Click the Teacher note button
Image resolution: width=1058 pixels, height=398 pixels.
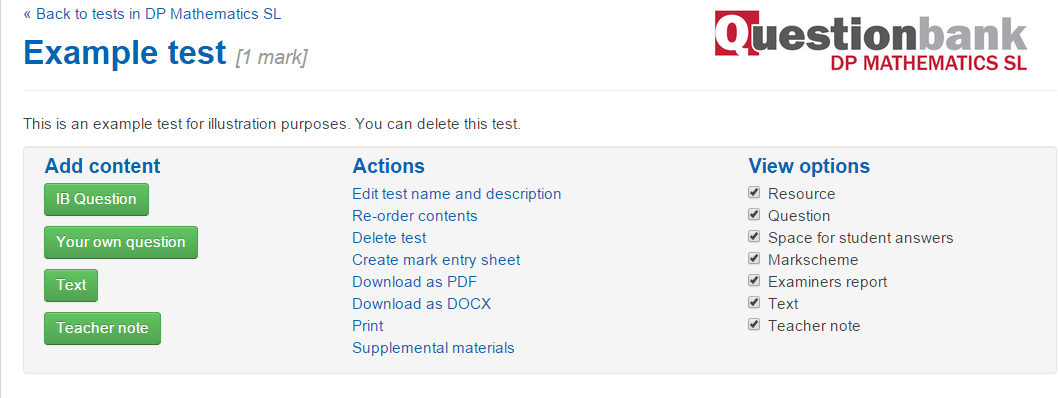(x=103, y=329)
